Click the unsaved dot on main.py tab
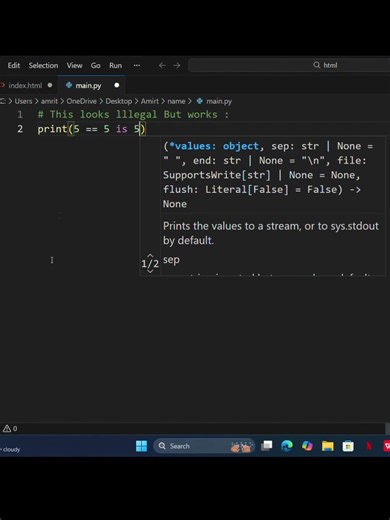This screenshot has height=520, width=390. [x=117, y=85]
